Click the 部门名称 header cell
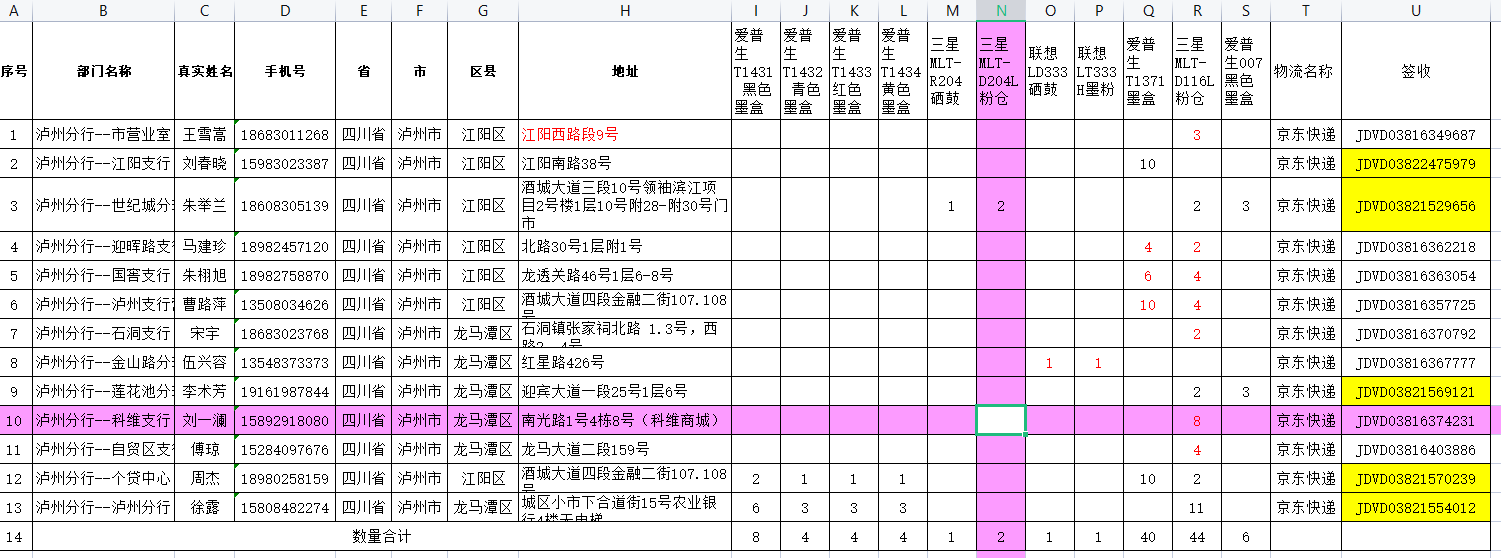Viewport: 1501px width, 558px height. 103,71
